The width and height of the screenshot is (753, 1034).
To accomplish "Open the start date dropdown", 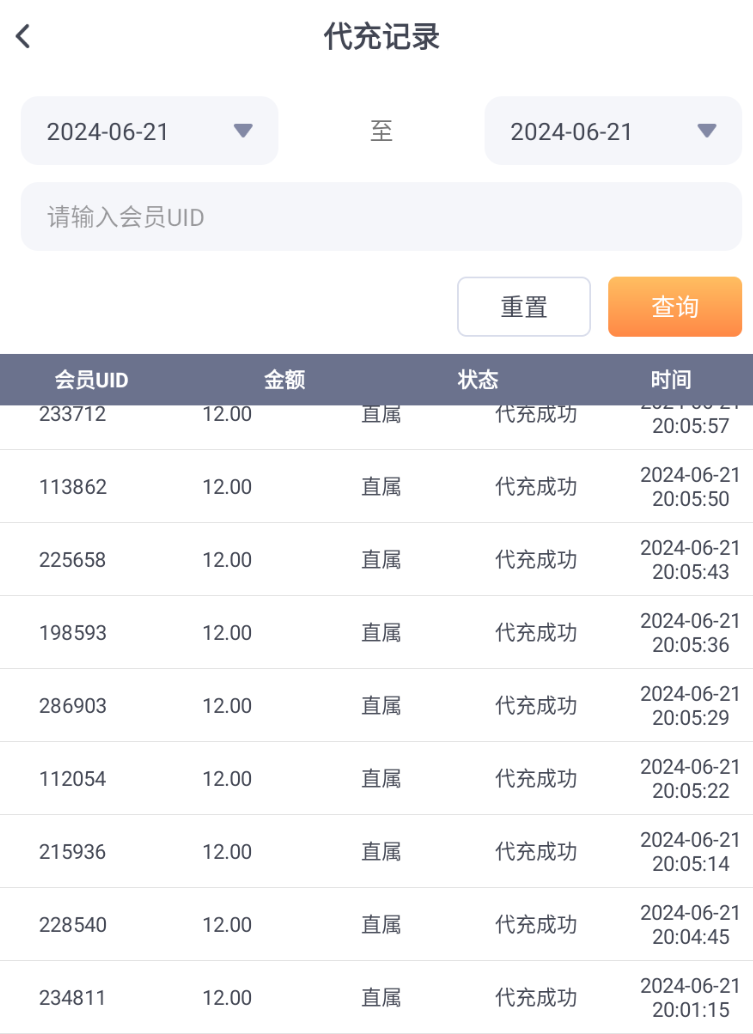I will 149,131.
